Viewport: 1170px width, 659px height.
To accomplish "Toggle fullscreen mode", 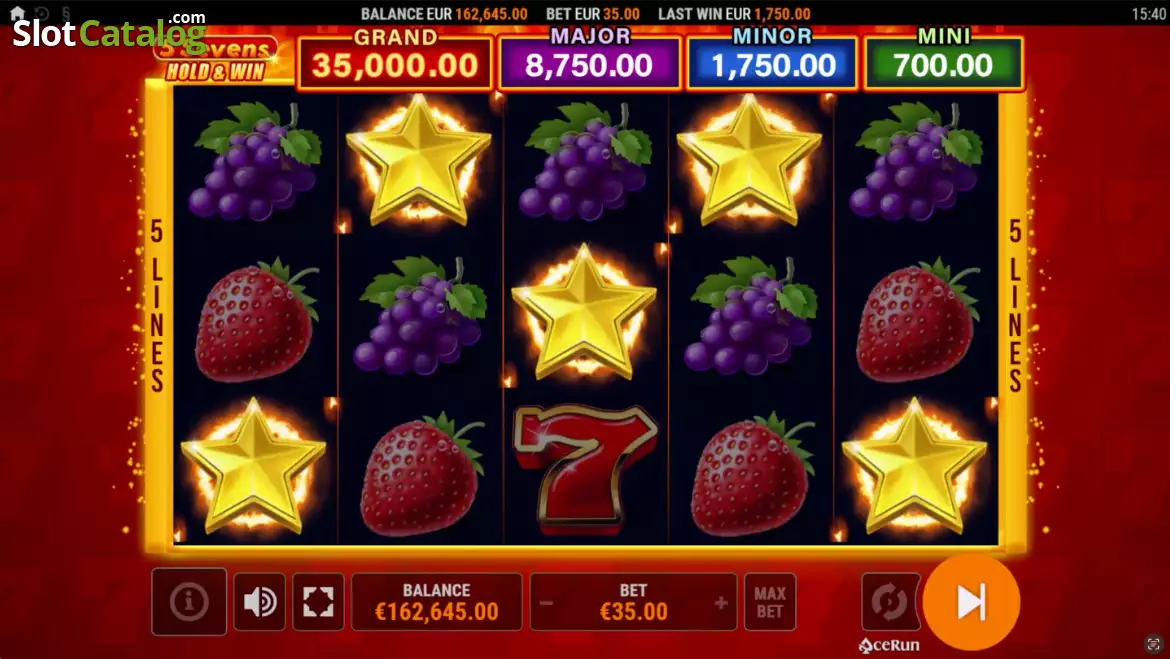I will coord(318,602).
